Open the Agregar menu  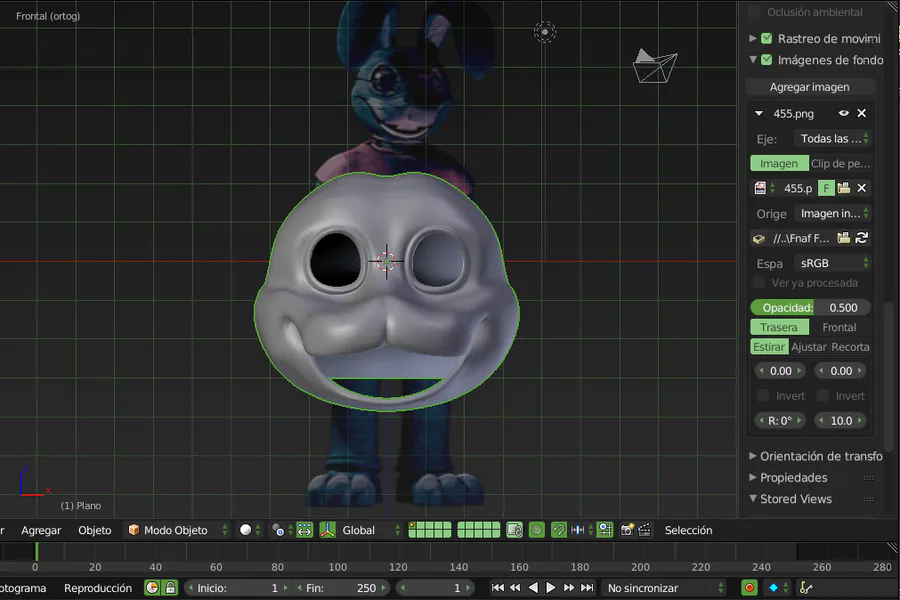coord(41,530)
